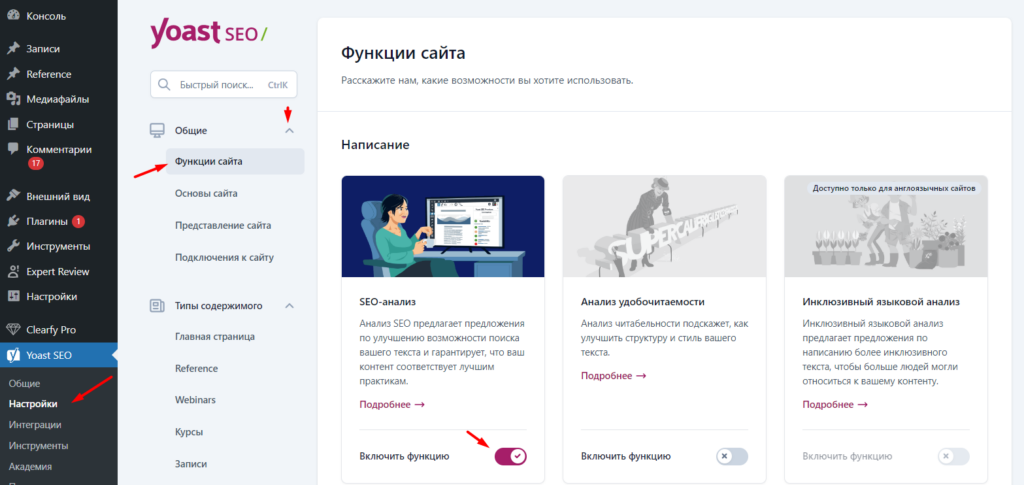Enable the Анализ удобочитаемости toggle

click(732, 456)
